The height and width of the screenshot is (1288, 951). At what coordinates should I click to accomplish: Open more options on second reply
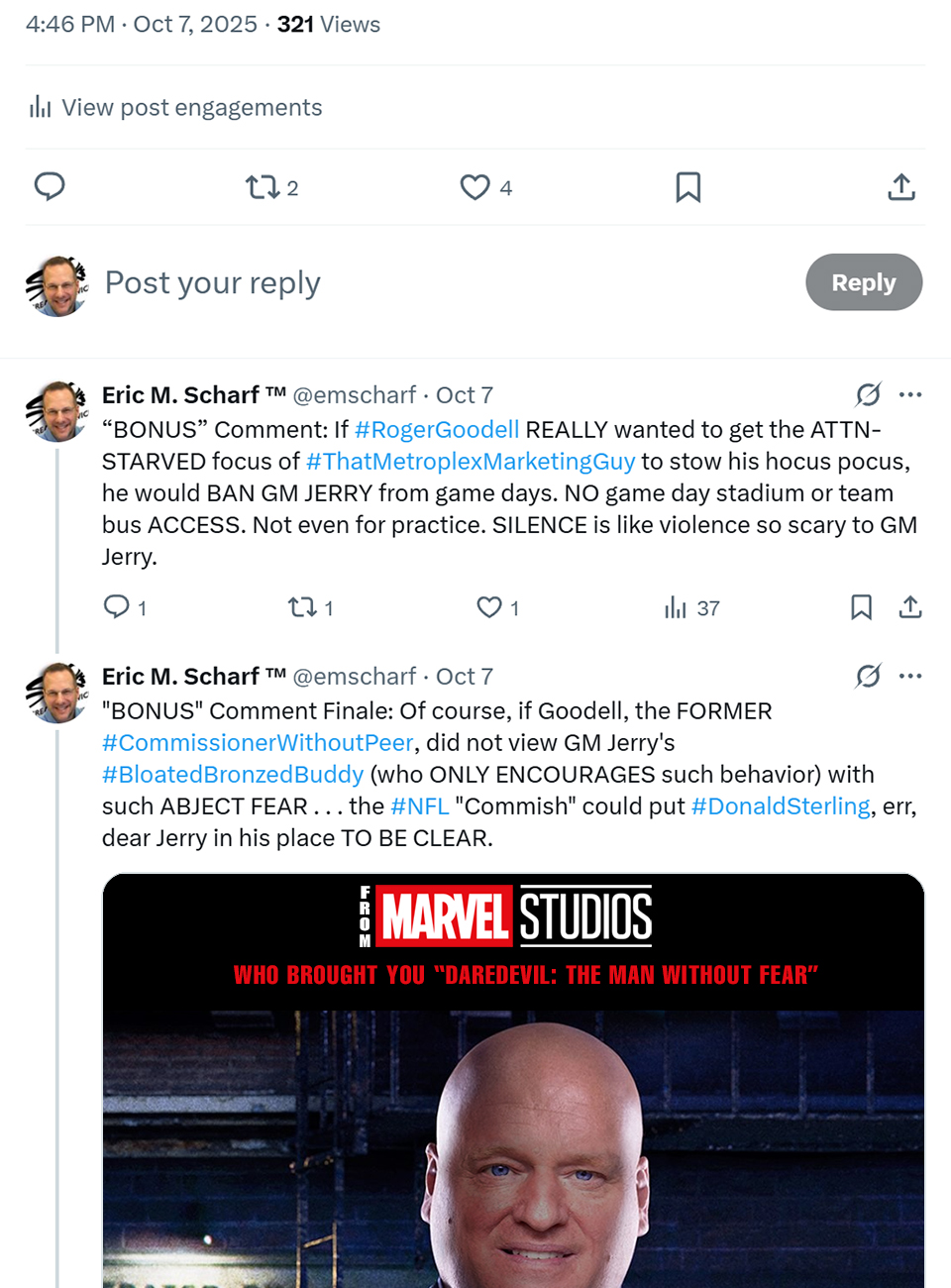[x=910, y=676]
